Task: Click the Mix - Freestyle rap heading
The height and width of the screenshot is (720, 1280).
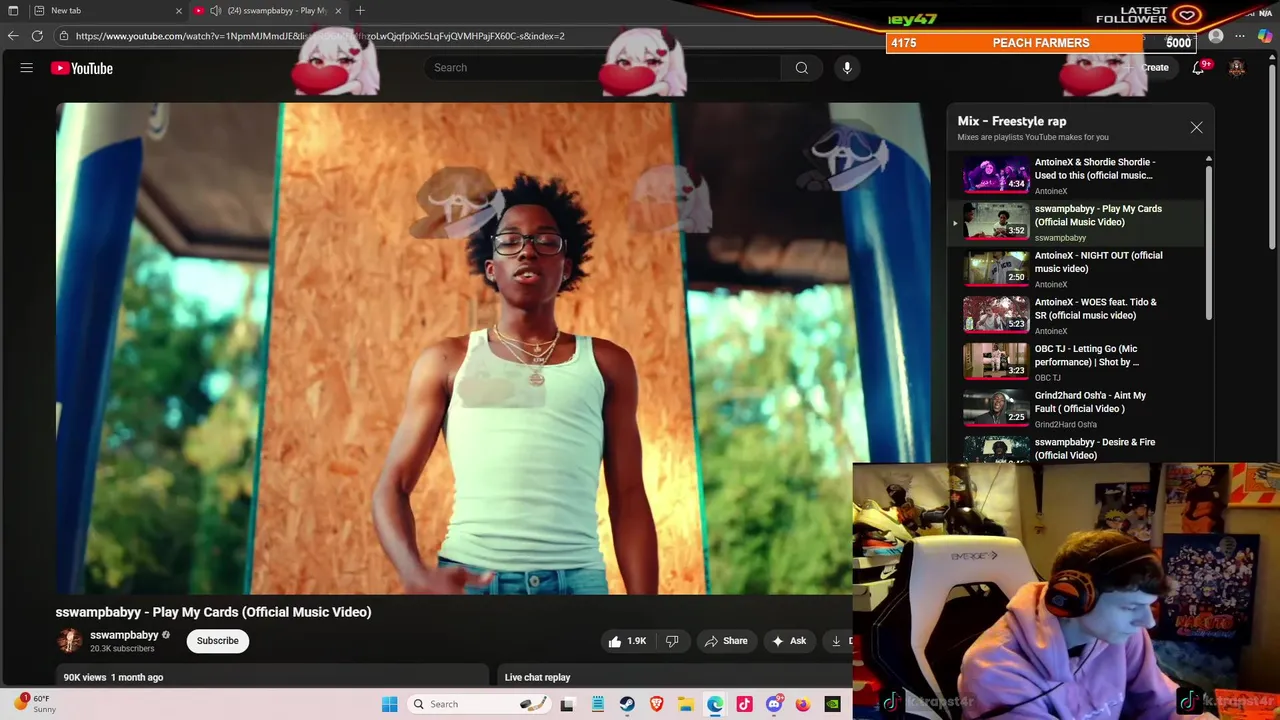Action: [x=1011, y=121]
